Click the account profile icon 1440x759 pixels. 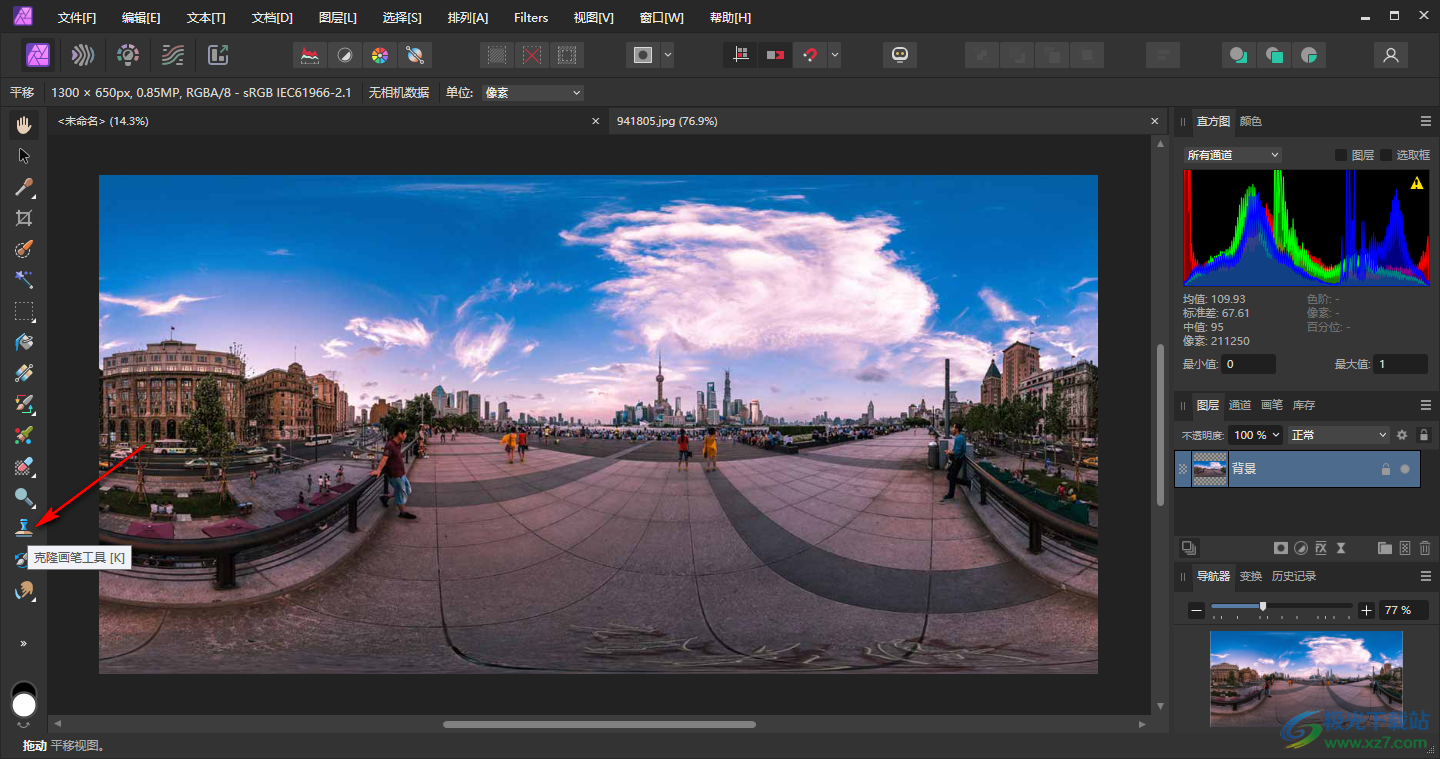(1390, 55)
